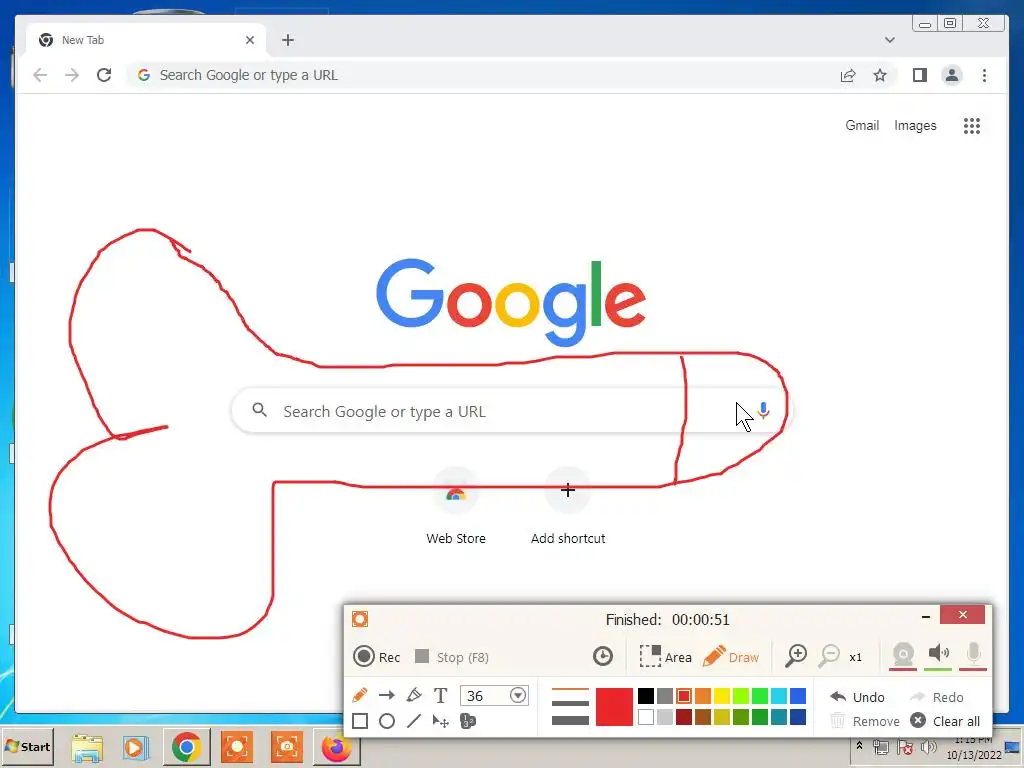Open the Web Store shortcut
1024x768 pixels.
point(456,506)
